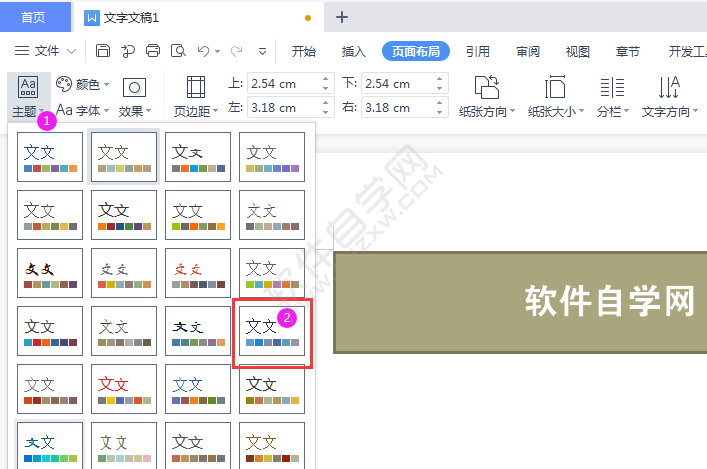
Task: Open the 分栏 columns dropdown
Action: 613,97
